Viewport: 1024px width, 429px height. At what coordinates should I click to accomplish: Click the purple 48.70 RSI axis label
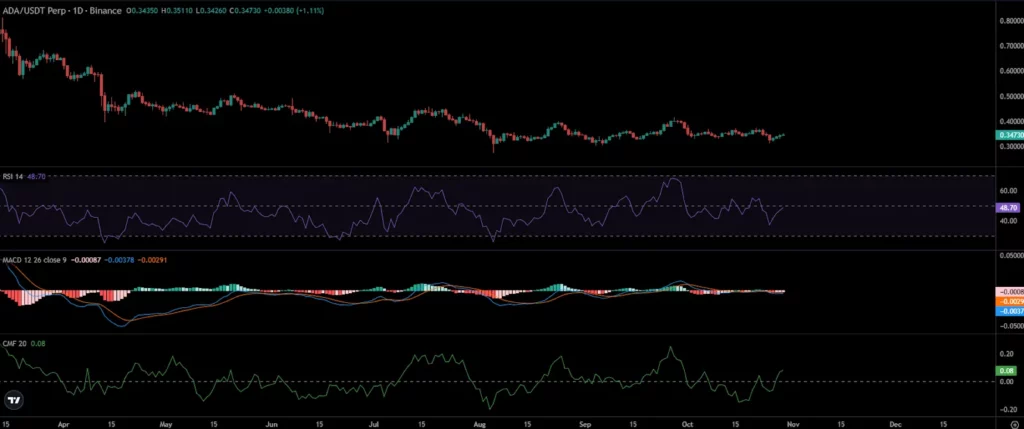point(1009,208)
